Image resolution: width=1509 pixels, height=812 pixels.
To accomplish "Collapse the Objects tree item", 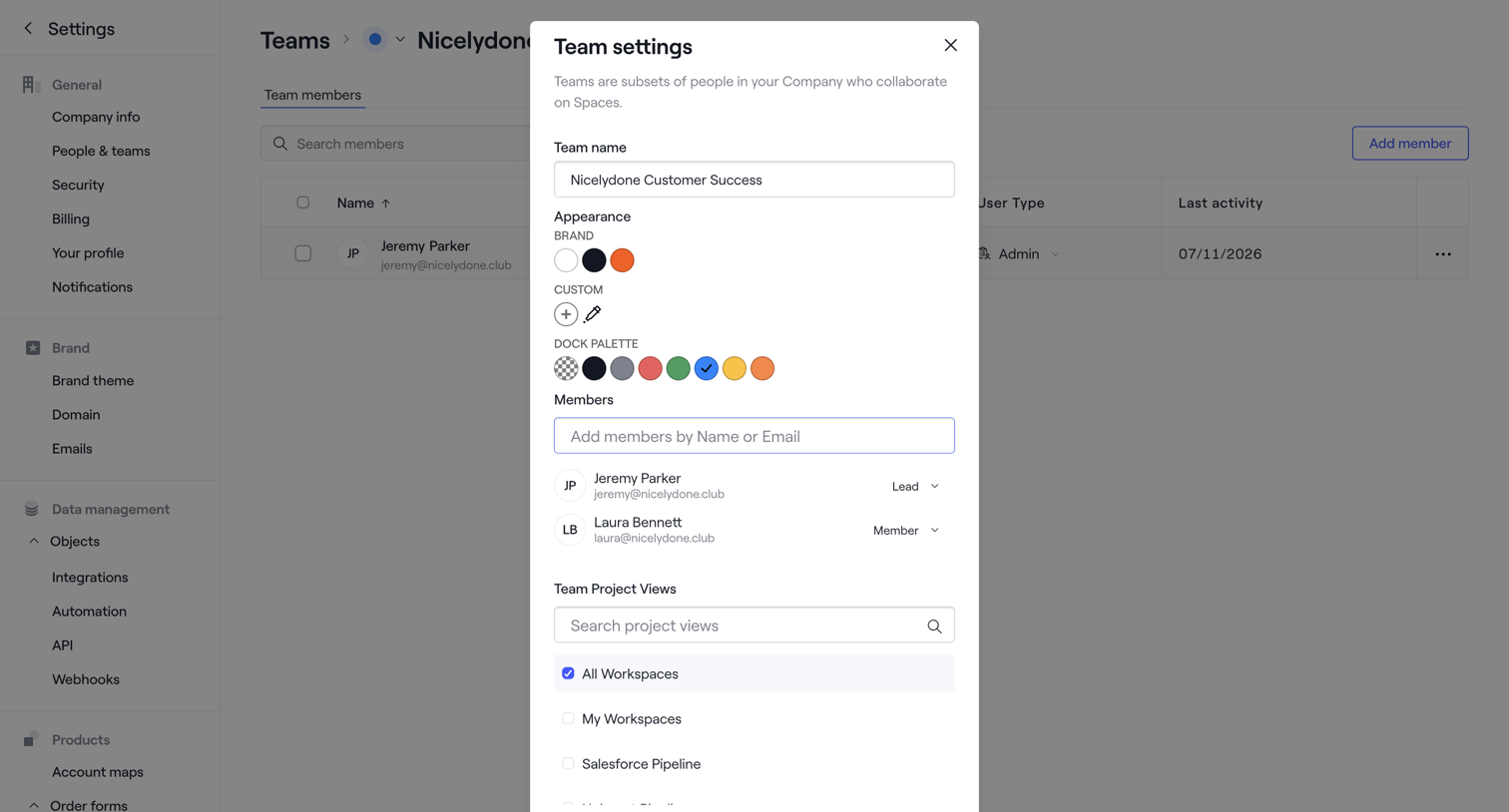I will click(34, 542).
